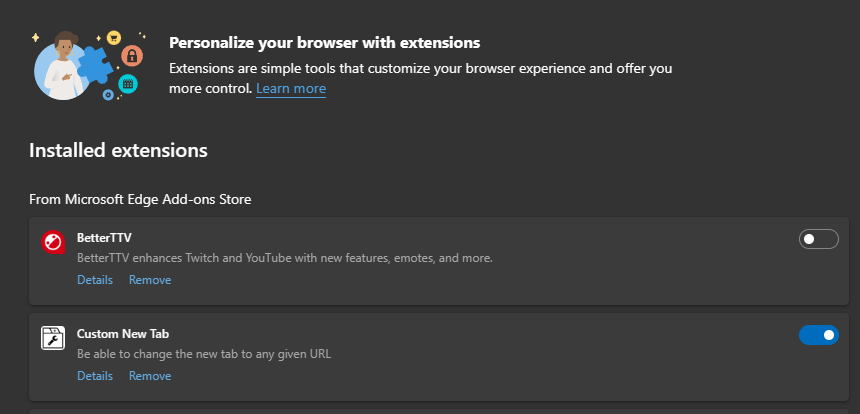
Task: Disable the Custom New Tab extension toggle
Action: 818,335
